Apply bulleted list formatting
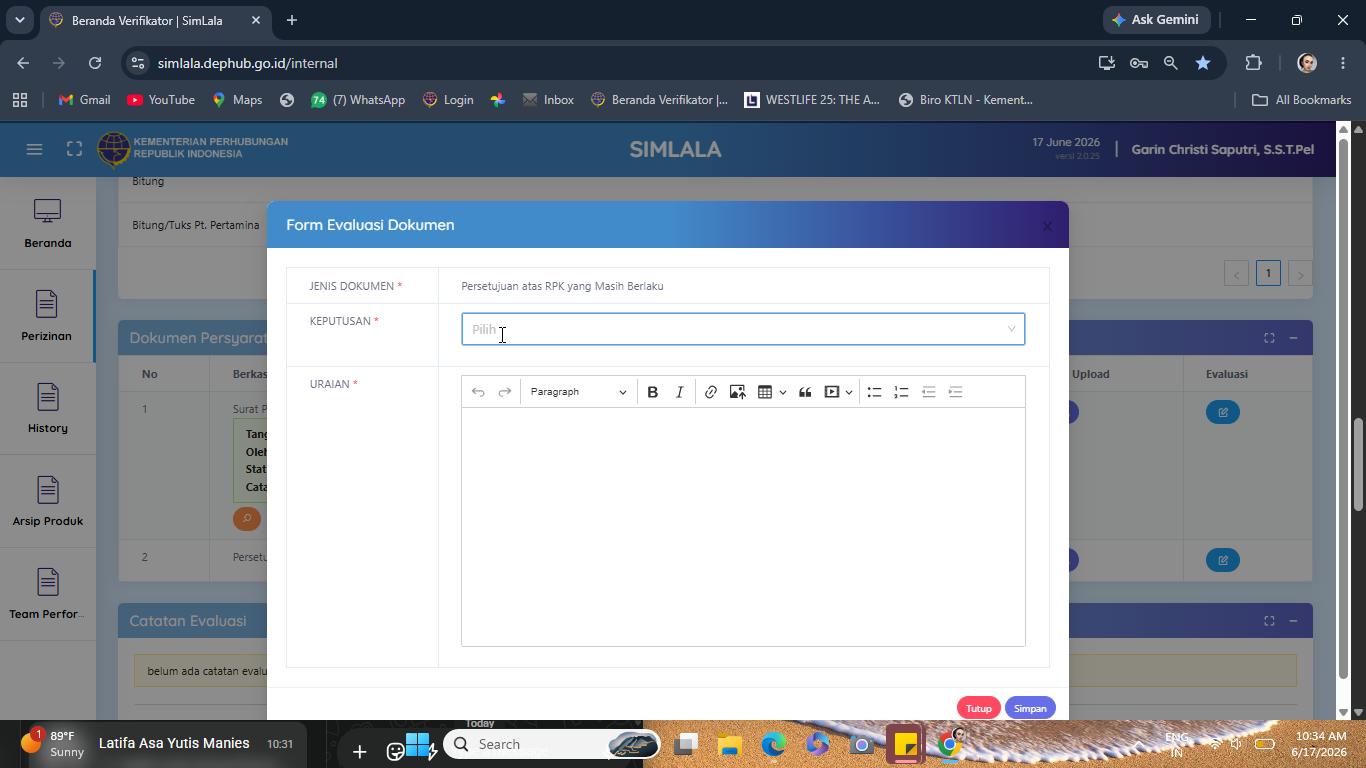The height and width of the screenshot is (768, 1366). click(874, 392)
